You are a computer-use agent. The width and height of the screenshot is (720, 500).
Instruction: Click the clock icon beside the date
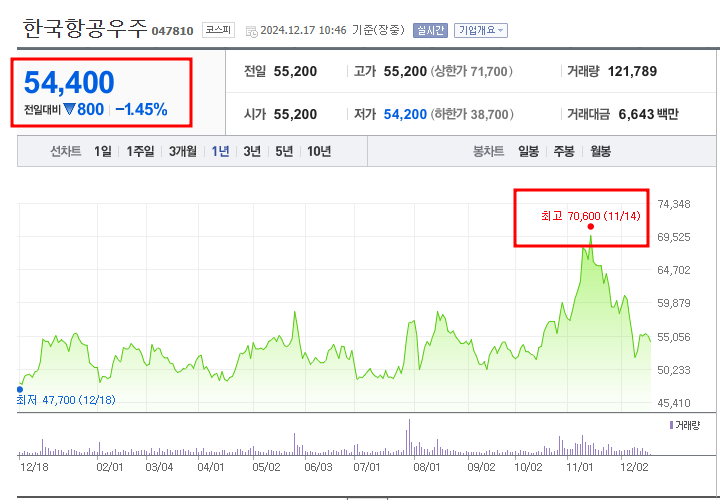tap(252, 31)
